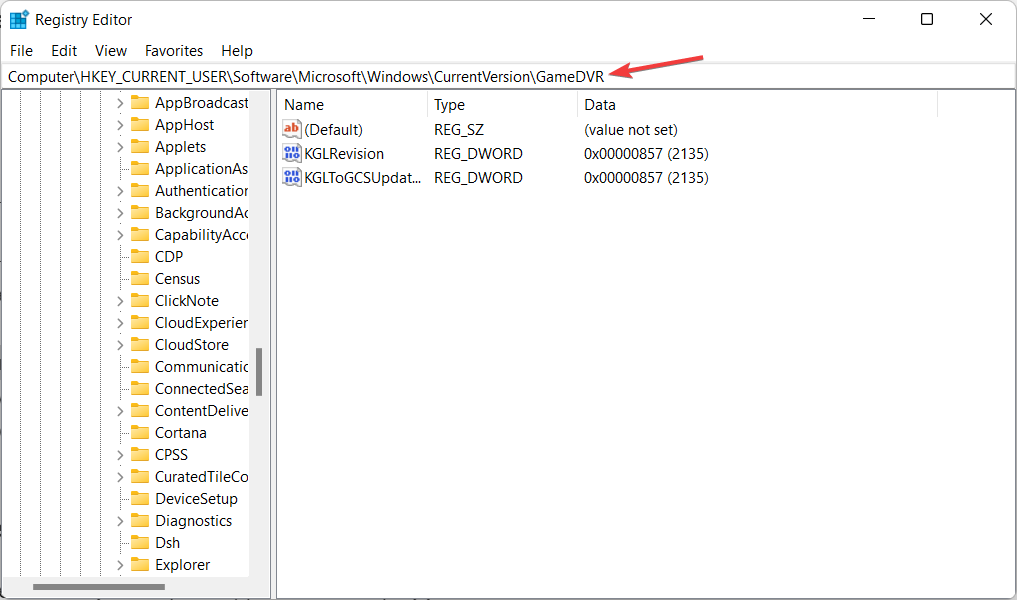Expand the CloudStore key

pyautogui.click(x=120, y=346)
